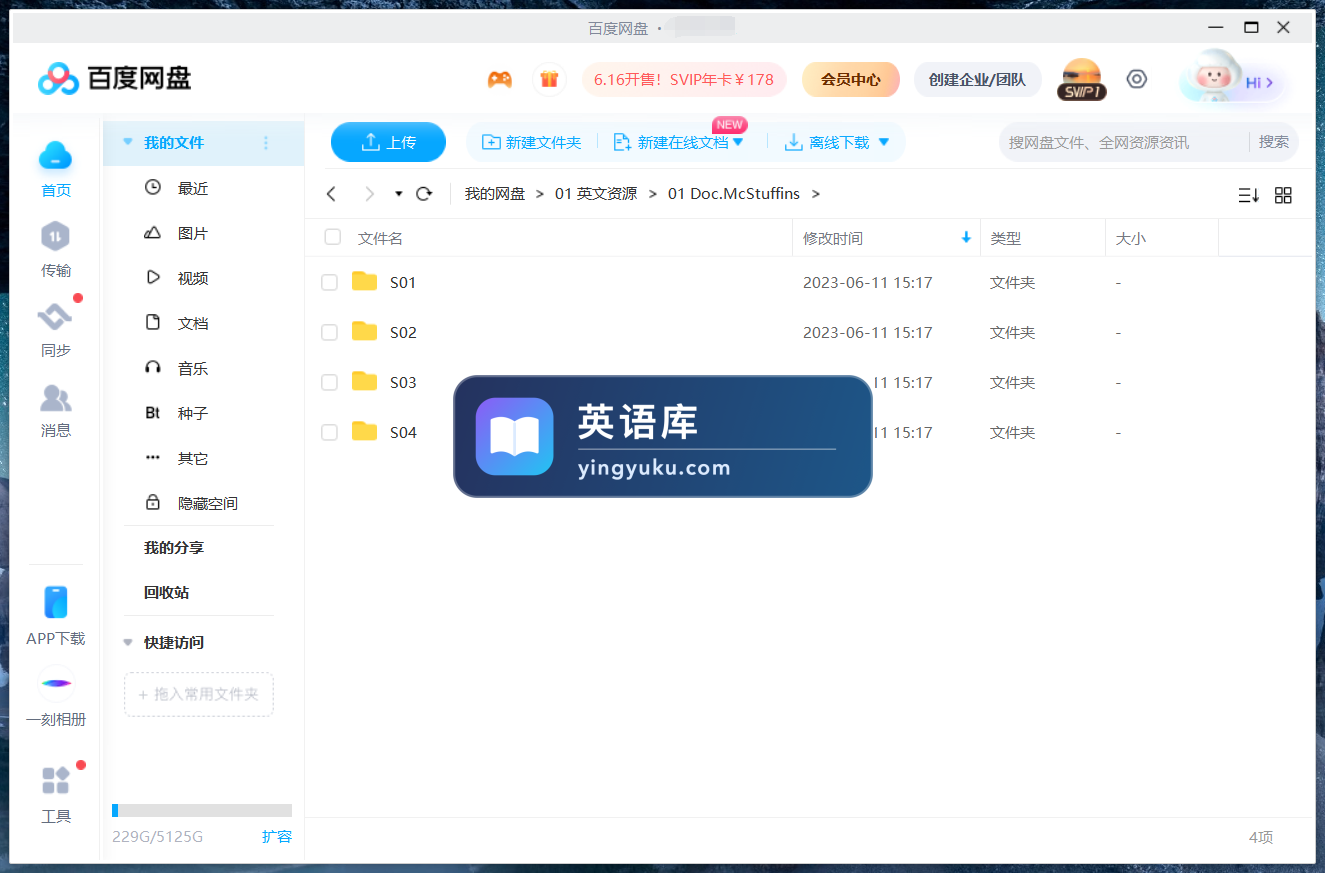
Task: Open 一刻相册 album
Action: click(56, 697)
